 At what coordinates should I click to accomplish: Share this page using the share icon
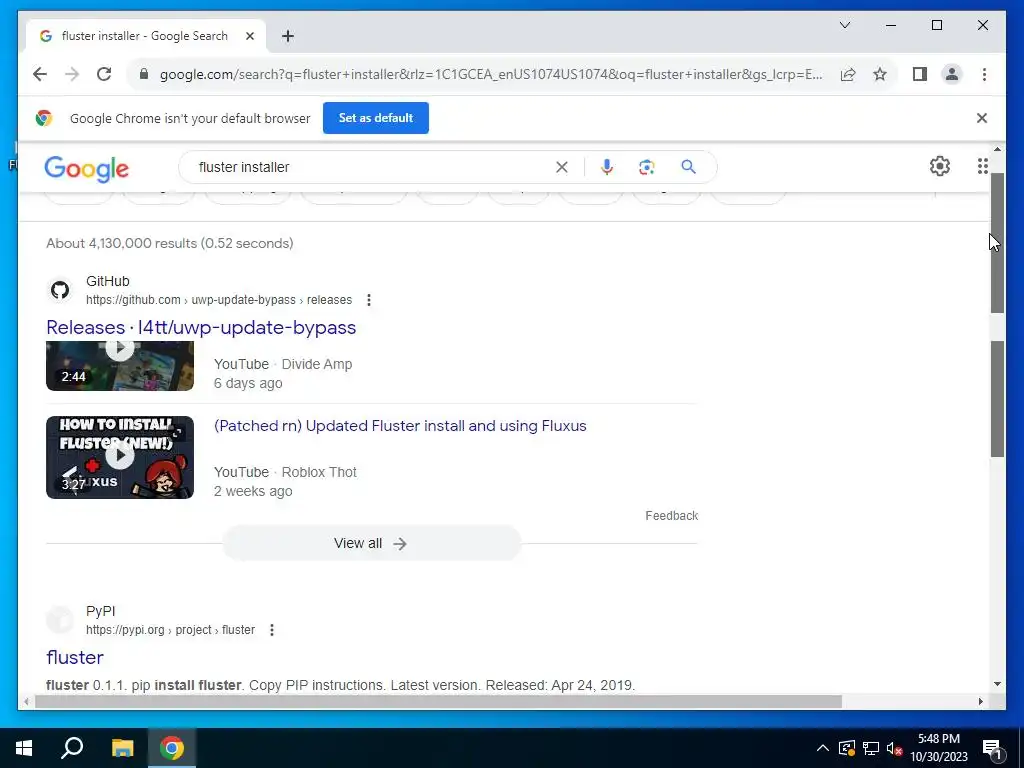848,74
